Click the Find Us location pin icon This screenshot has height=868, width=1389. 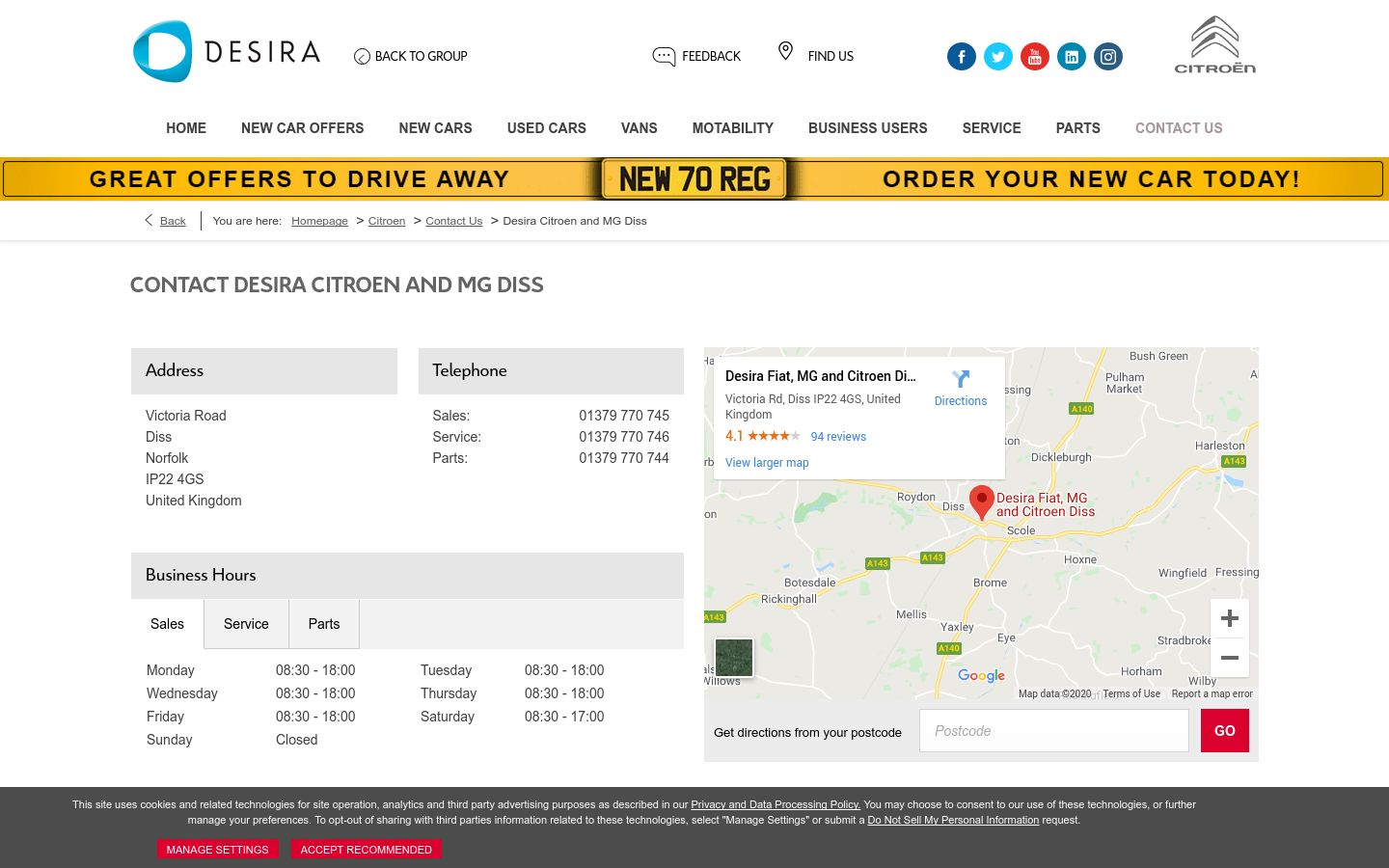(785, 51)
